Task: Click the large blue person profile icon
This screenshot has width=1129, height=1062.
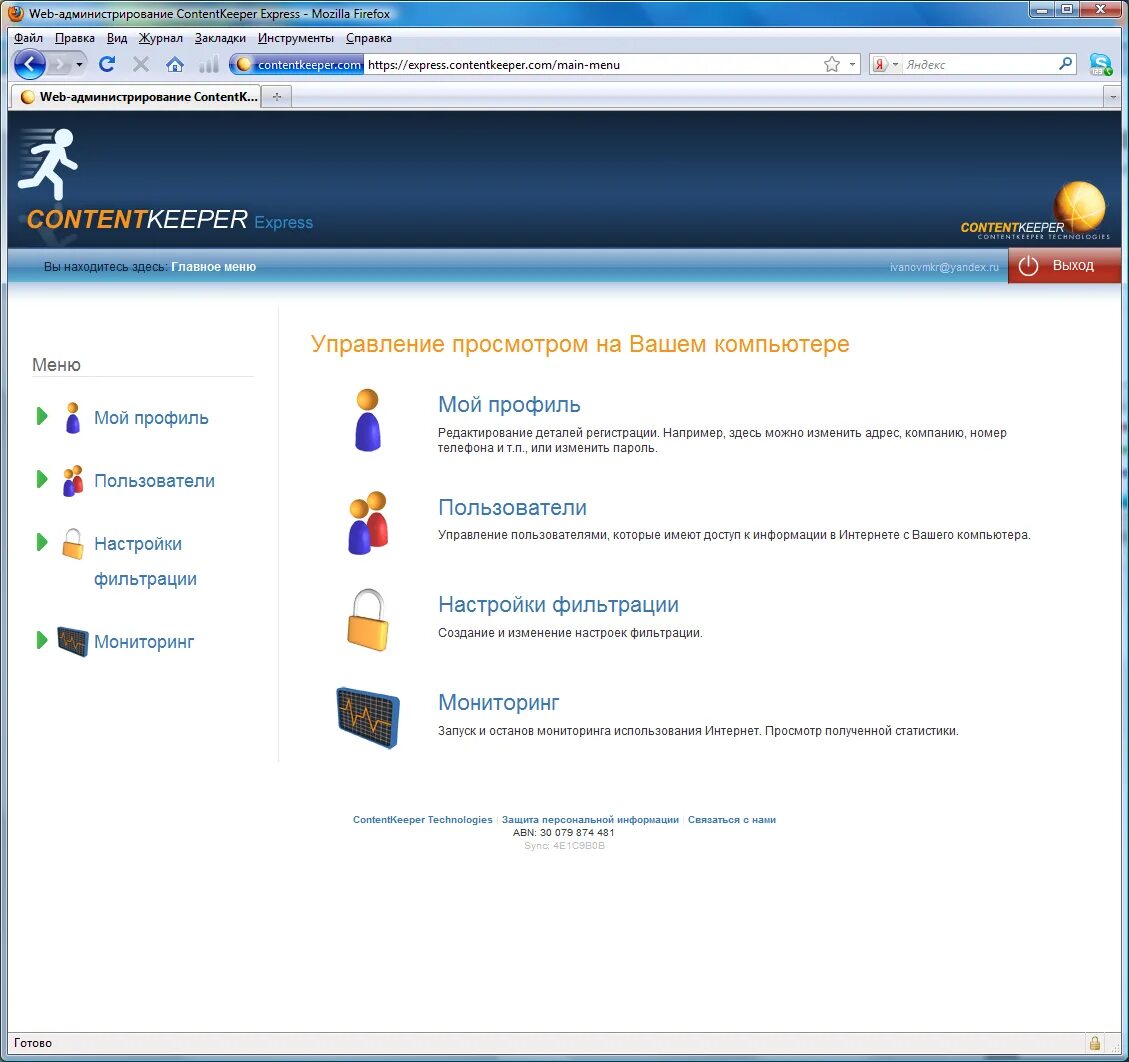Action: coord(368,420)
